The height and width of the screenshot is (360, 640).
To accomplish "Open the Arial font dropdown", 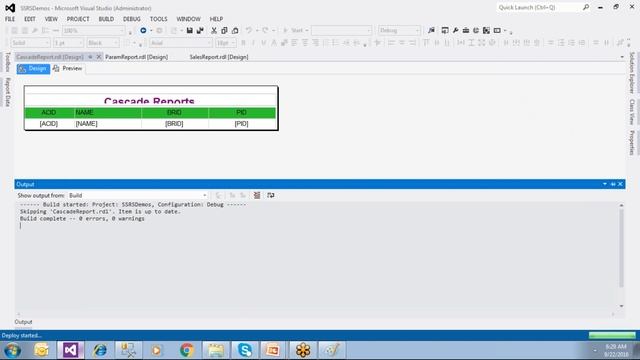I will coord(181,43).
